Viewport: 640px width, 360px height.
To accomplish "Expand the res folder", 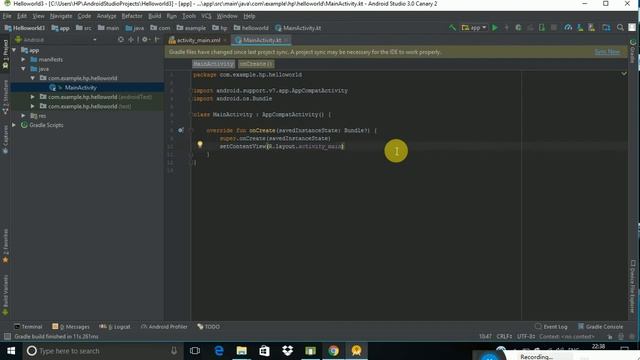I will click(x=23, y=116).
